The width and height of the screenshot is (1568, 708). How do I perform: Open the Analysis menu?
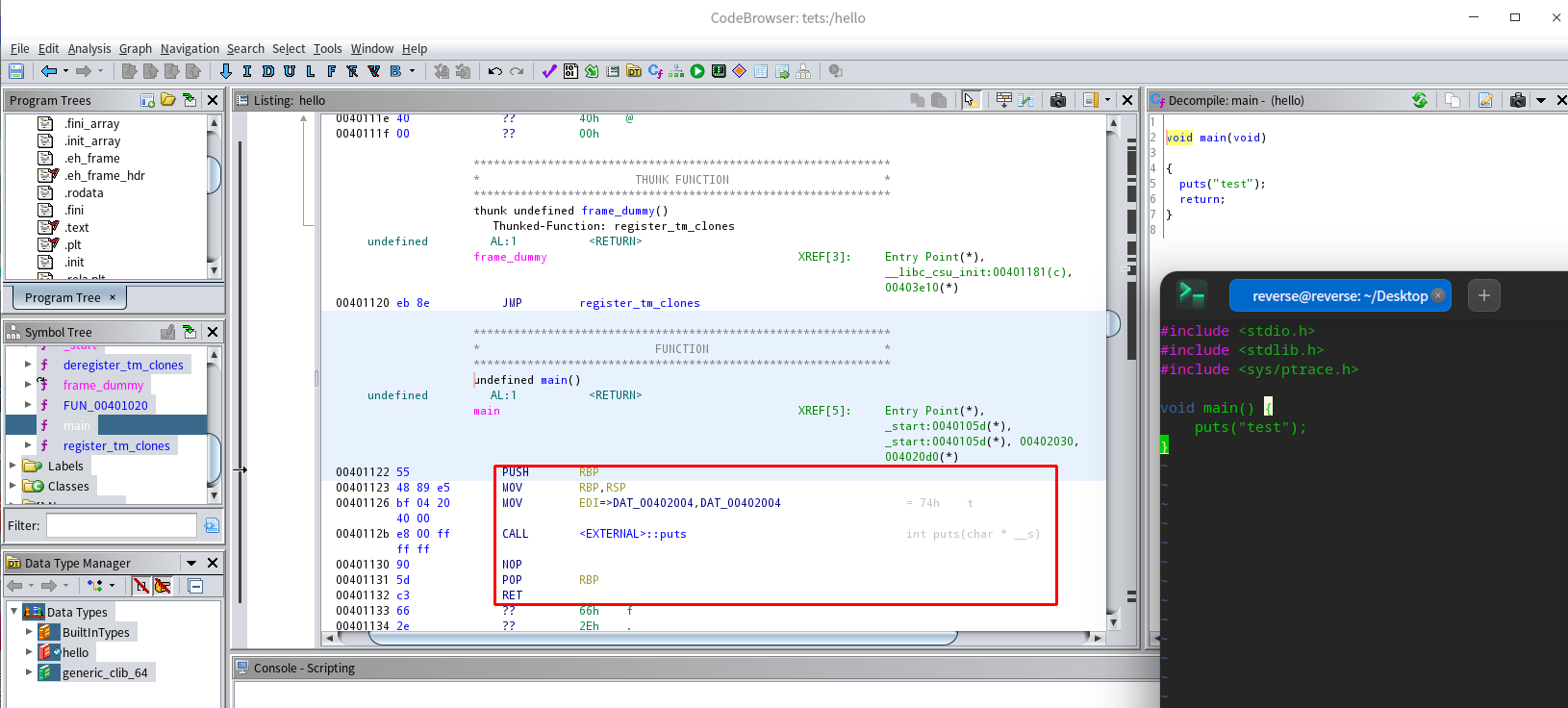89,49
